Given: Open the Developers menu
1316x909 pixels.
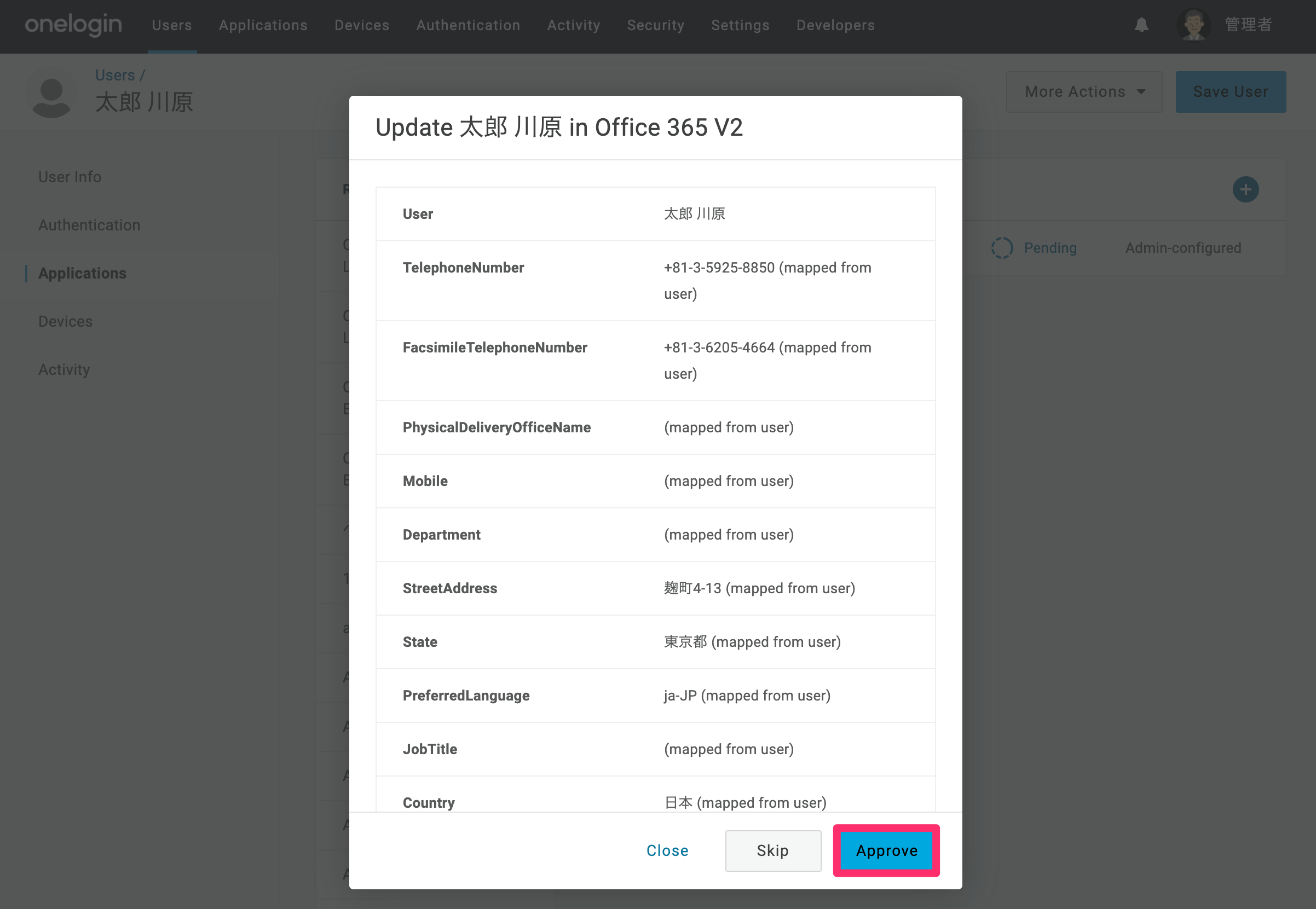Looking at the screenshot, I should click(x=835, y=25).
